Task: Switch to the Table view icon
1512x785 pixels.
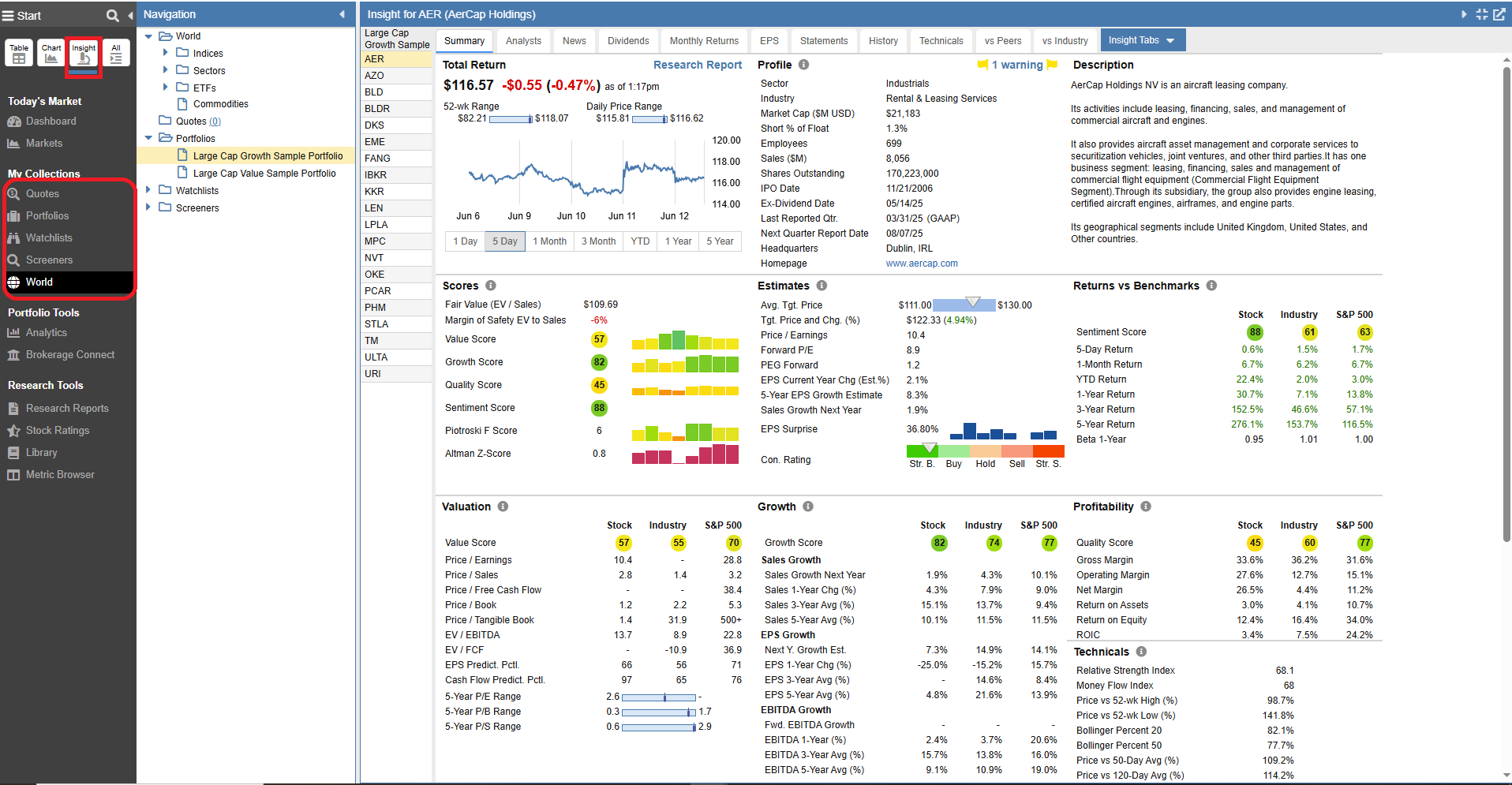Action: [x=19, y=53]
